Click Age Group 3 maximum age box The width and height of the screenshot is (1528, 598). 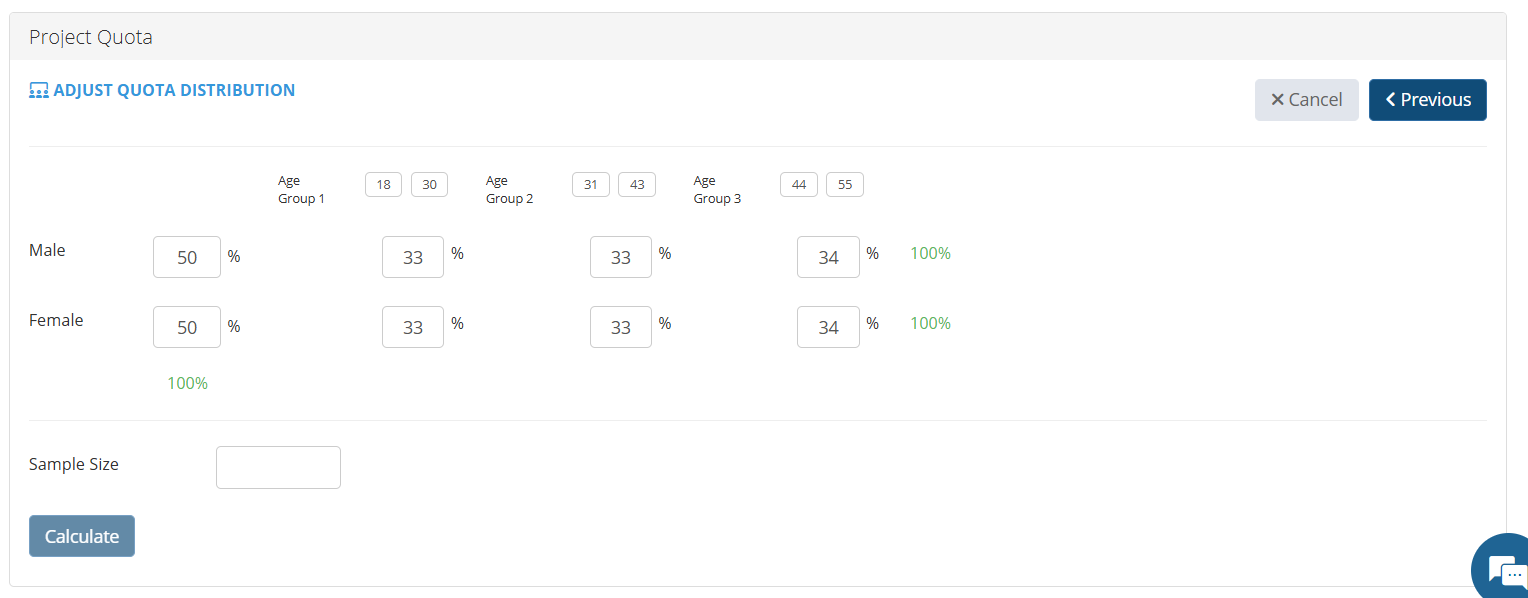coord(844,185)
